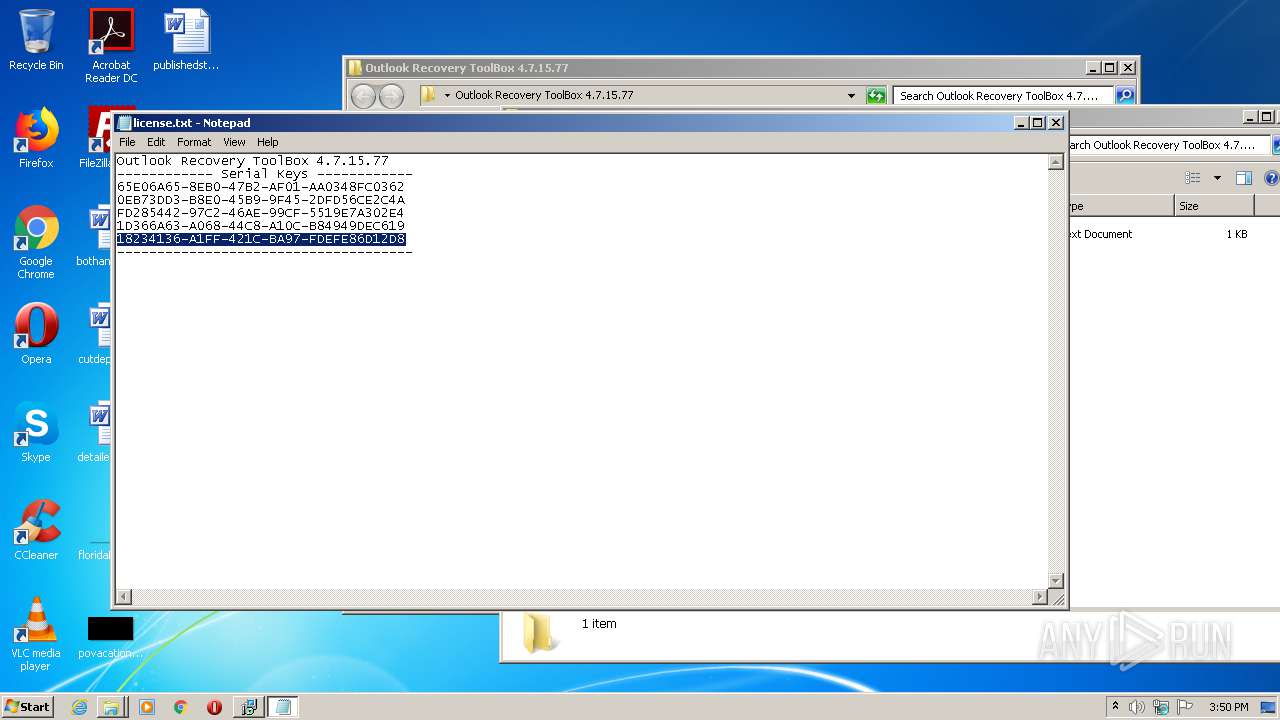Click the line starting with FD285442

(x=260, y=213)
